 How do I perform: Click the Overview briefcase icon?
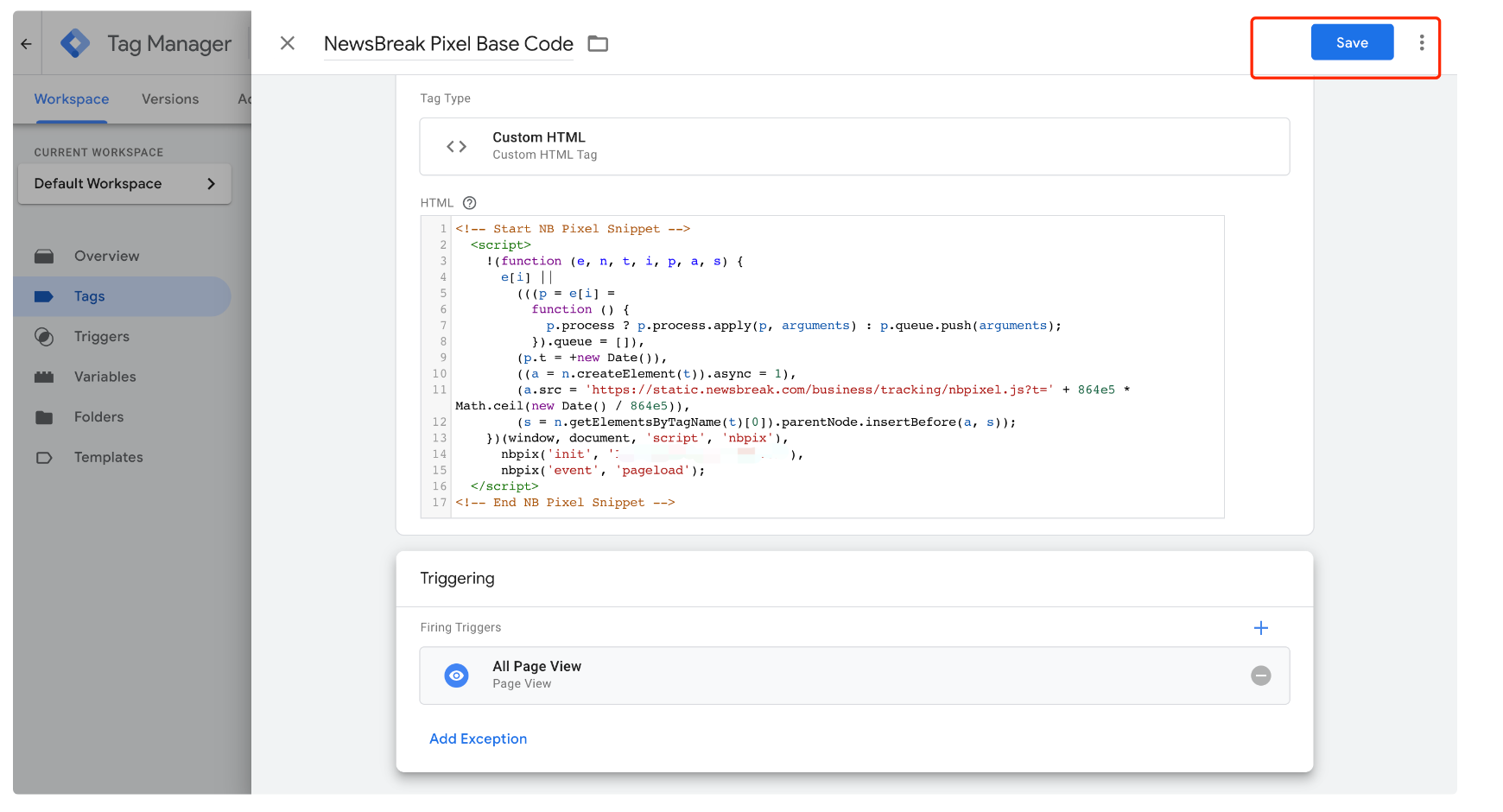pos(44,257)
